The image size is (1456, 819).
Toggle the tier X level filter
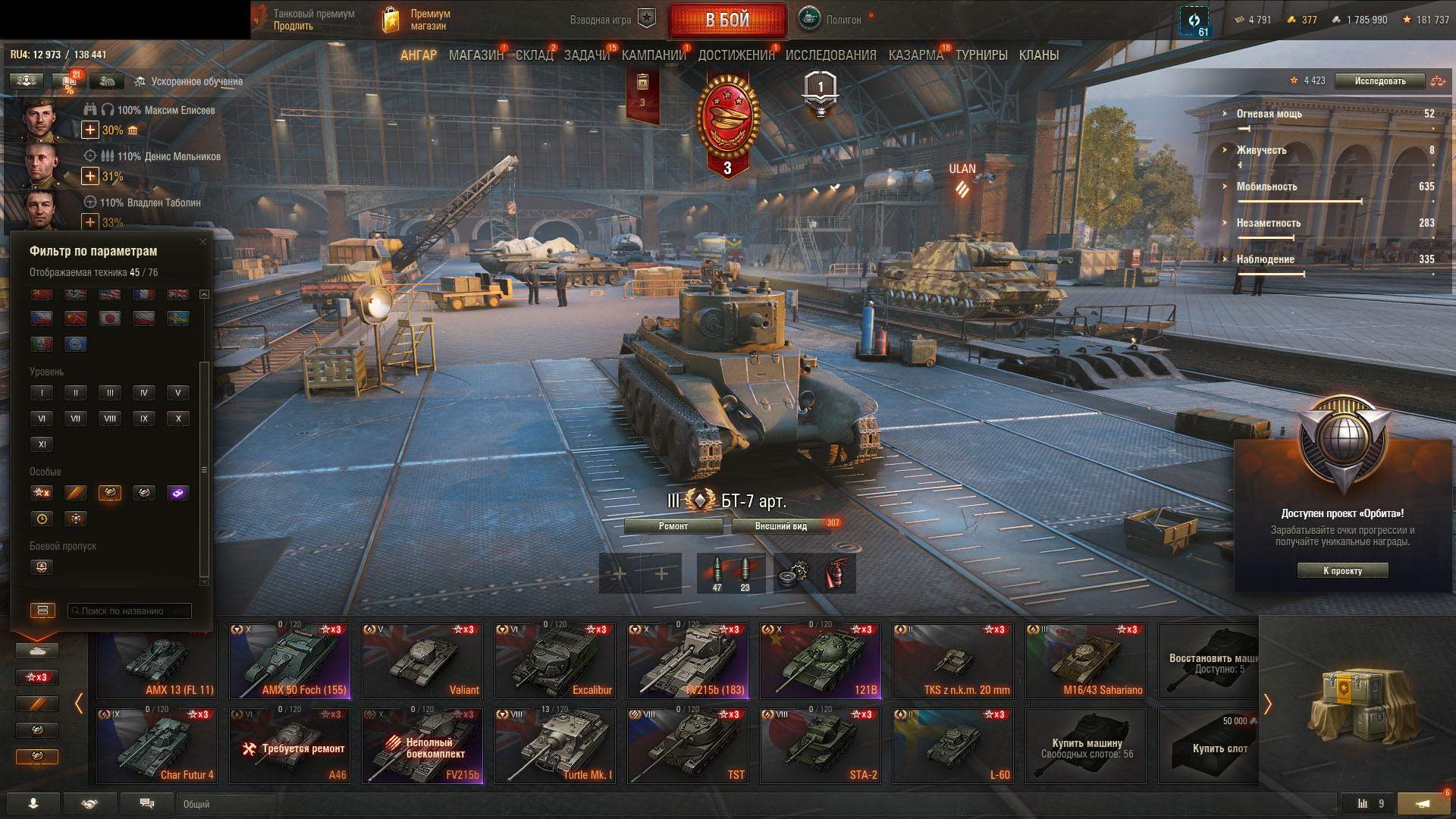coord(178,419)
